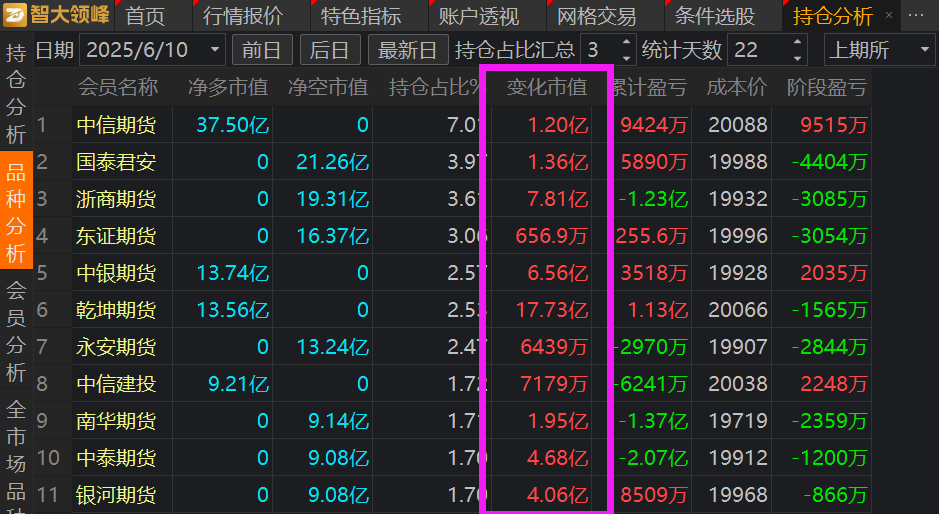
Task: Select member 中信期货
Action: pyautogui.click(x=116, y=125)
